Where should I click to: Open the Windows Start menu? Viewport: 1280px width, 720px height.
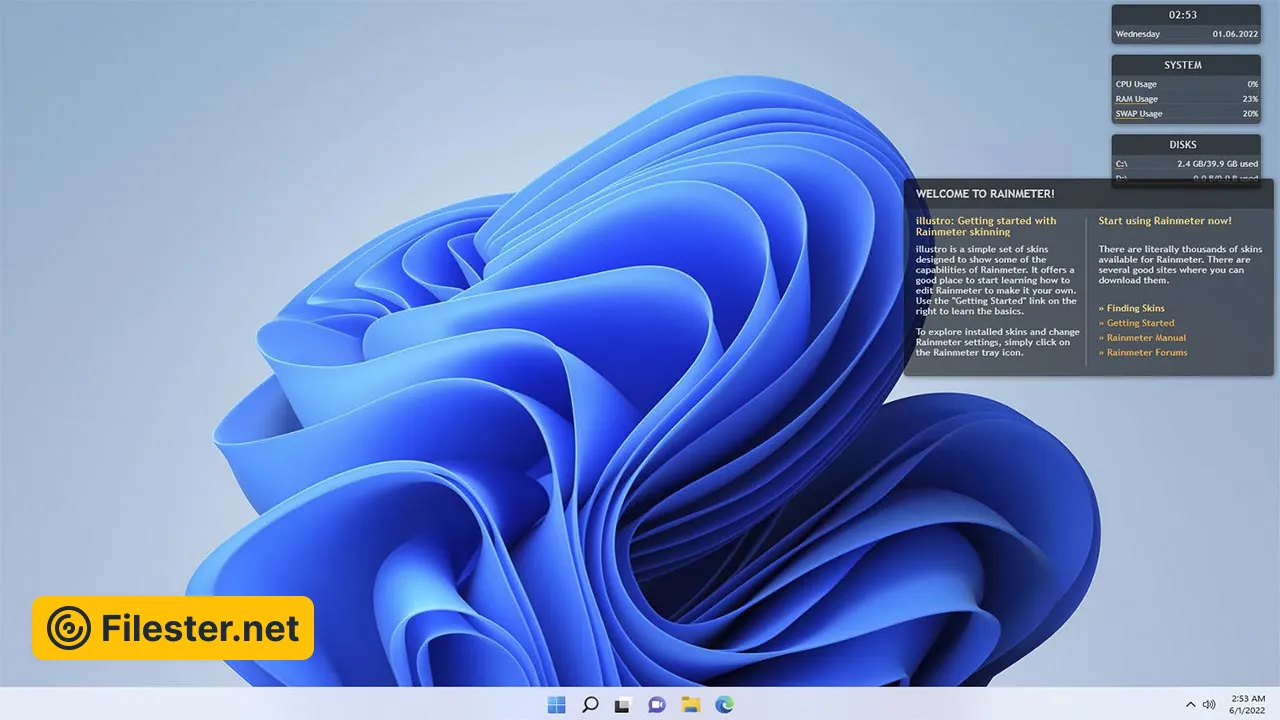point(556,705)
